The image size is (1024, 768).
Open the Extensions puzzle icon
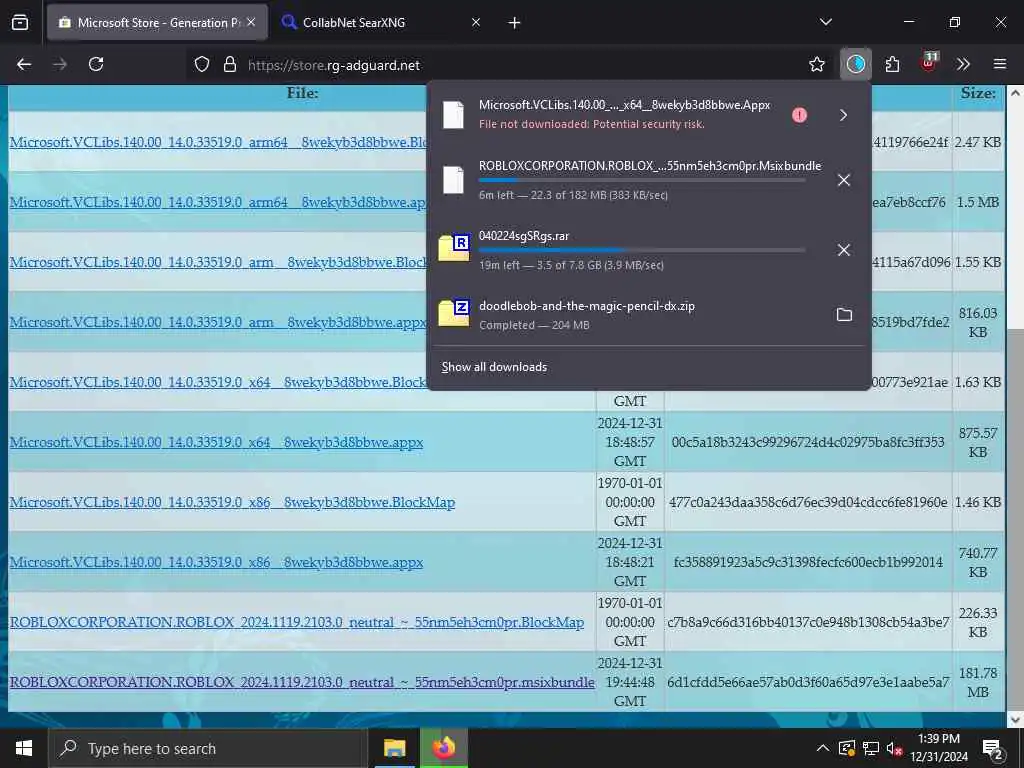click(892, 64)
